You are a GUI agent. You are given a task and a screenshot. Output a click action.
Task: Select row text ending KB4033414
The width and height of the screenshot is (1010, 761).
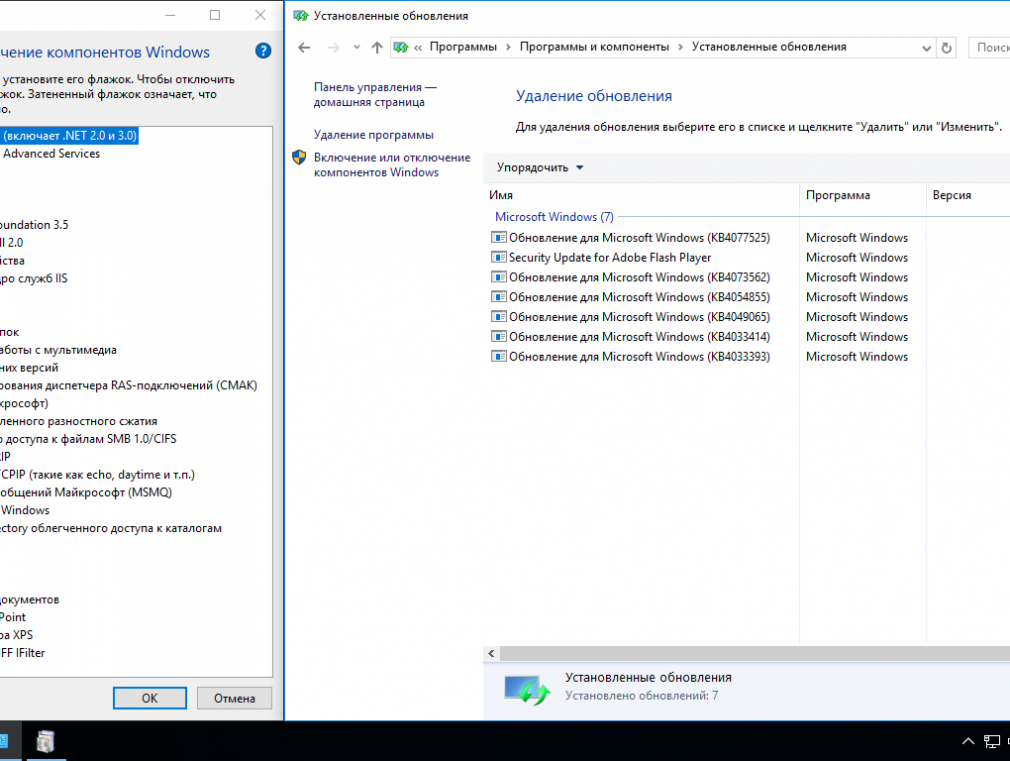tap(640, 337)
